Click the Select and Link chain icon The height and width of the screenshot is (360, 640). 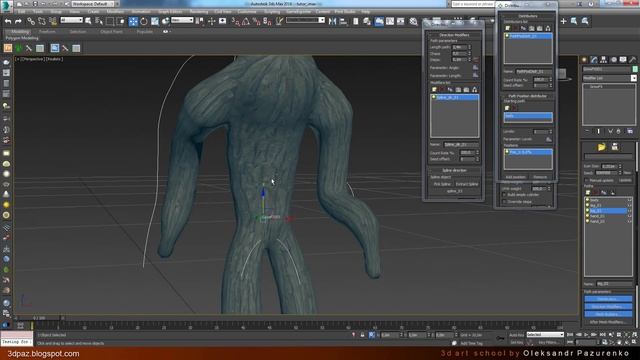coord(31,21)
